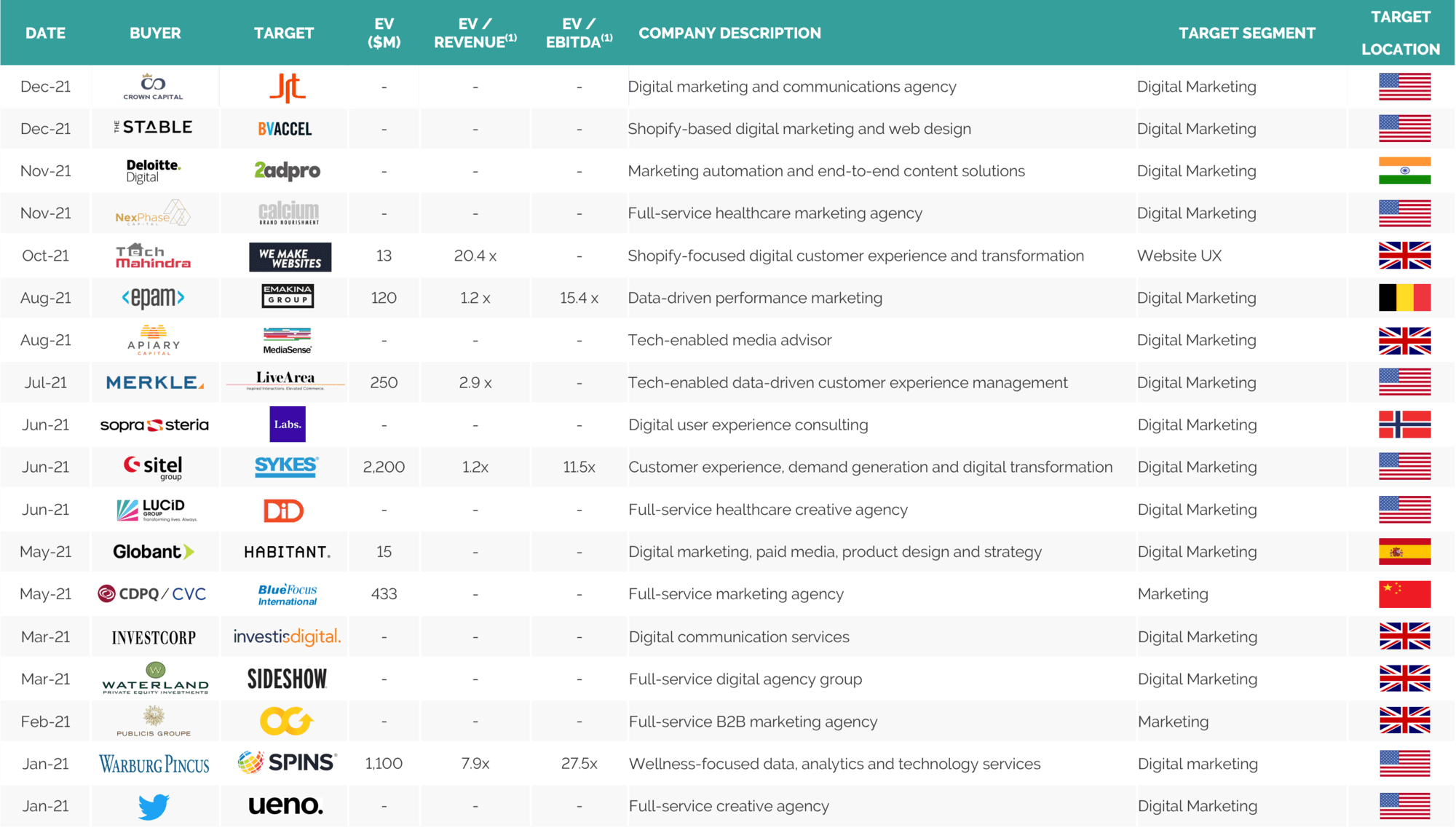
Task: Click the EV / REVENUE column header
Action: [x=475, y=33]
